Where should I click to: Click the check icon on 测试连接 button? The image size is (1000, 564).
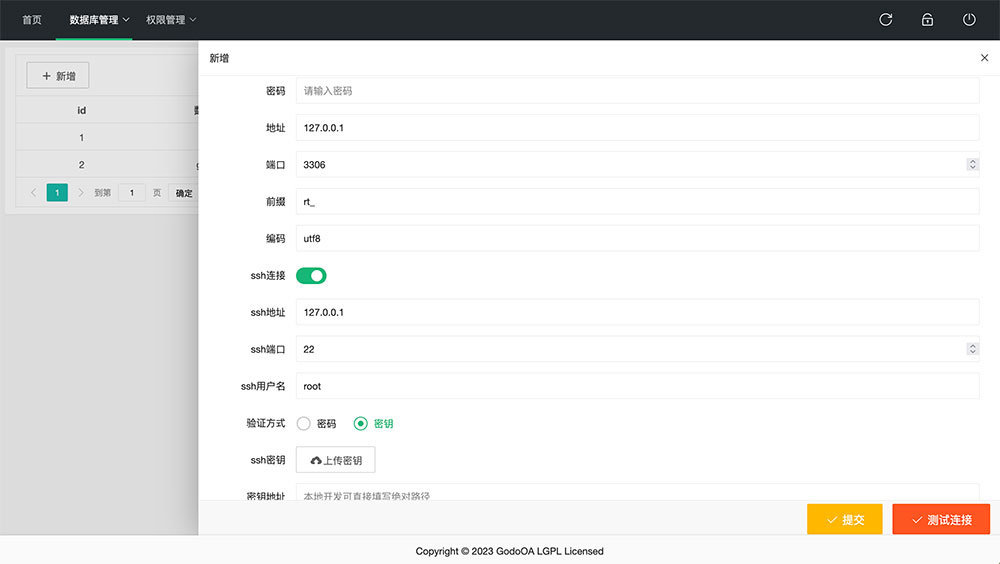[x=917, y=520]
